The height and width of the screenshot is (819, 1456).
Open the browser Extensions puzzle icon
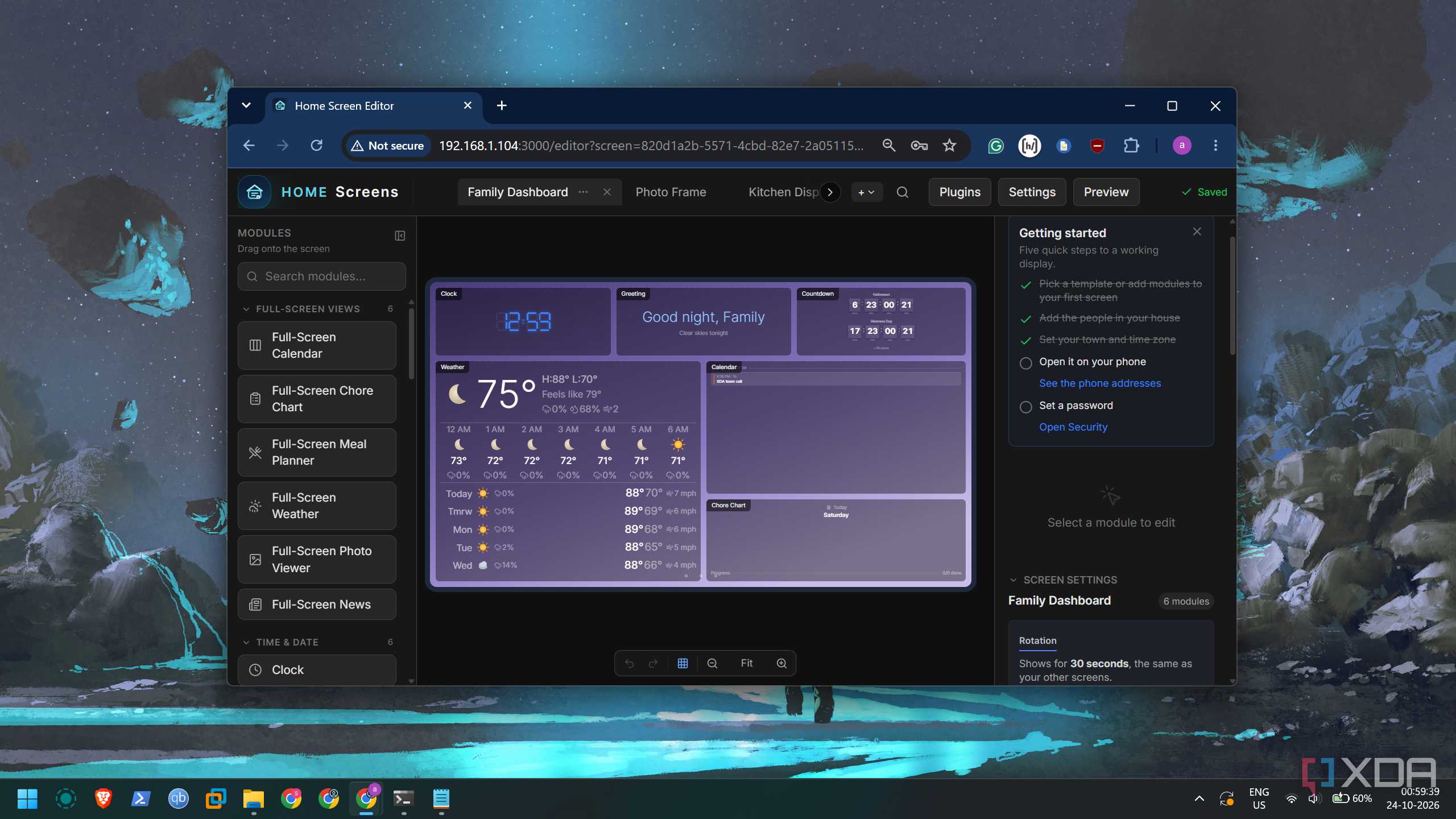(1131, 146)
